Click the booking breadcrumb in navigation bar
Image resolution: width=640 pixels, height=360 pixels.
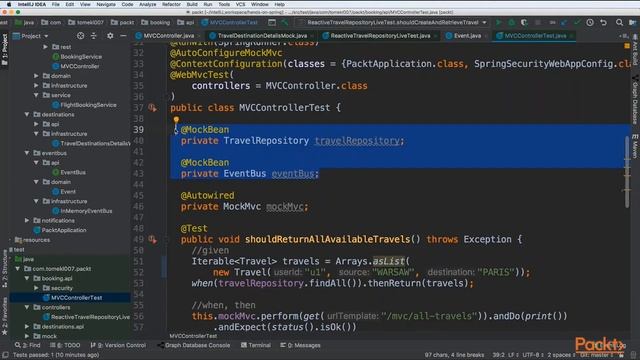pos(156,22)
